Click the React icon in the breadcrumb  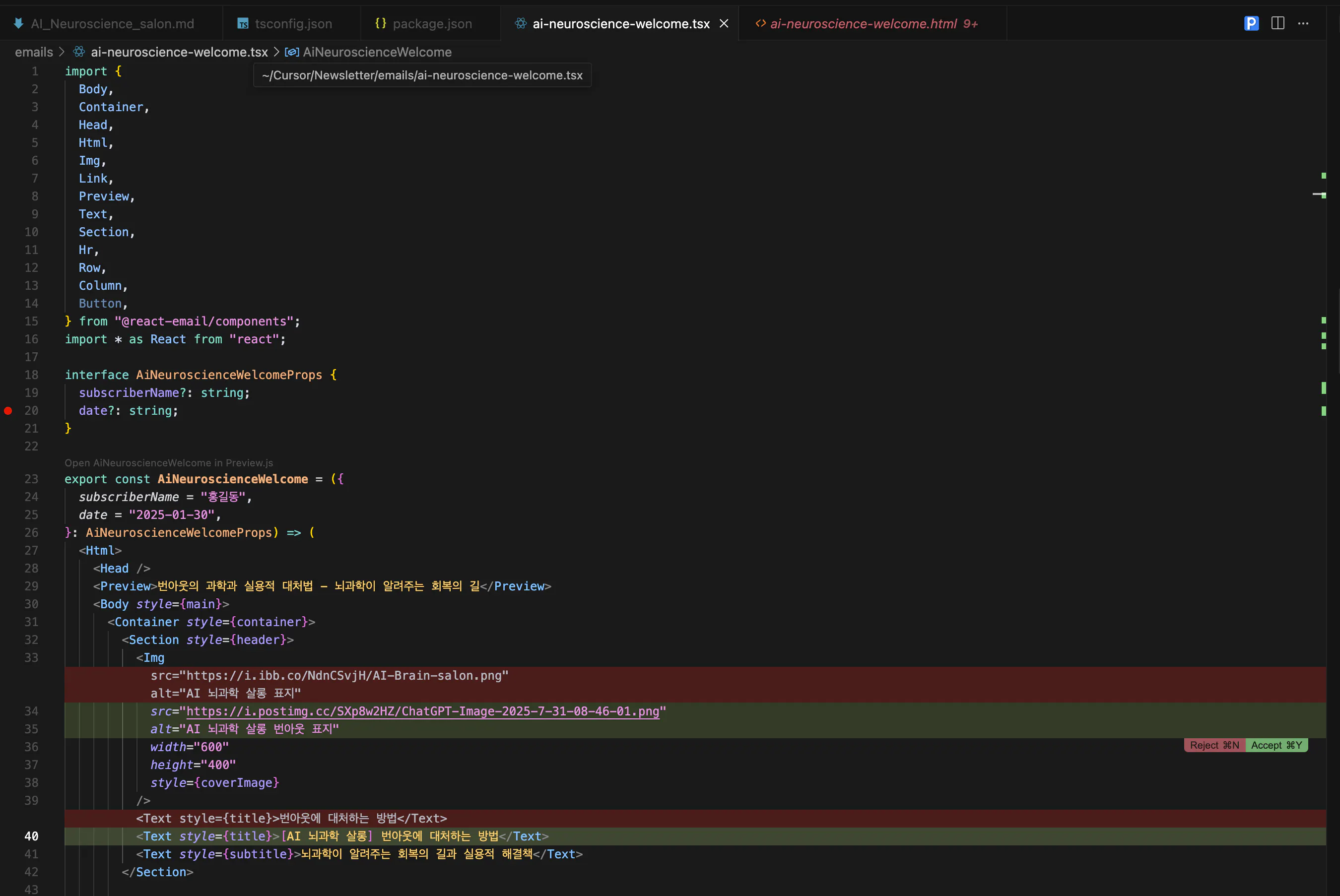click(x=79, y=52)
